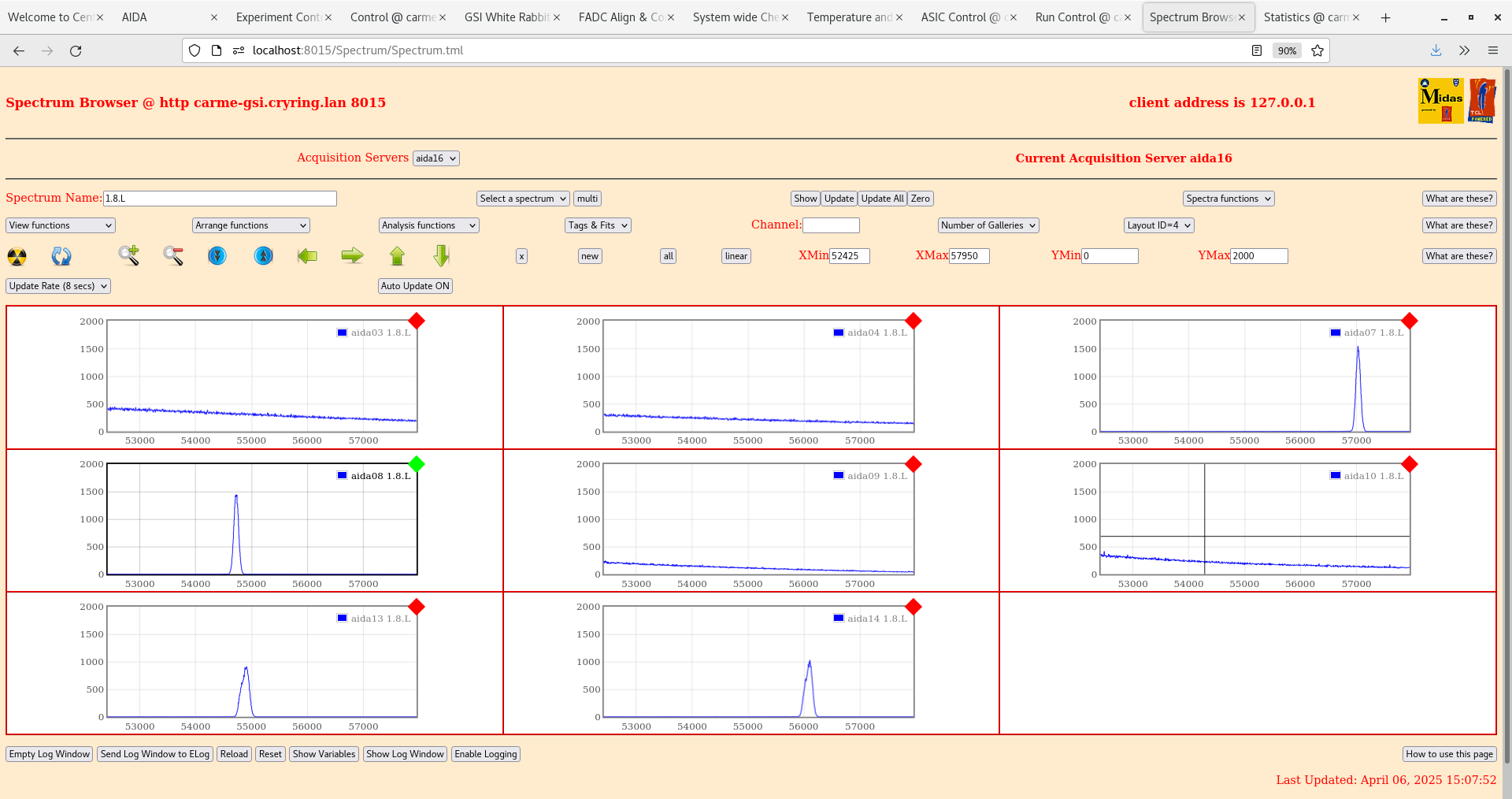The height and width of the screenshot is (799, 1512).
Task: Expand the Update Rate dropdown
Action: [58, 286]
